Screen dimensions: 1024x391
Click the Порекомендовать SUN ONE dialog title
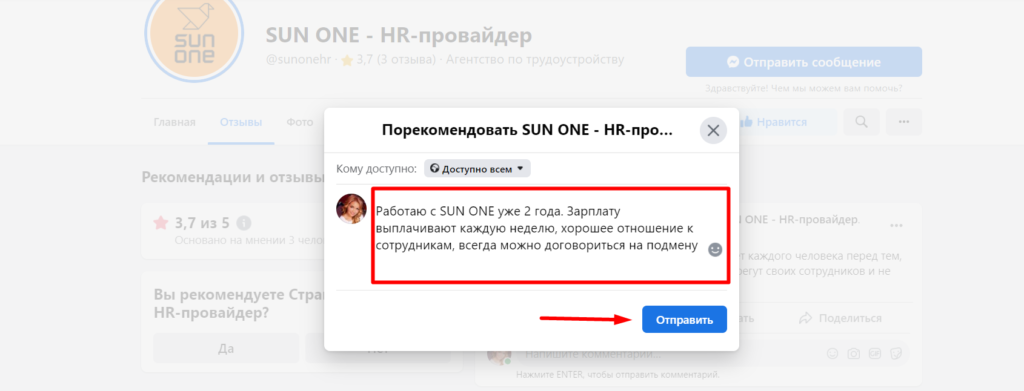[x=526, y=131]
